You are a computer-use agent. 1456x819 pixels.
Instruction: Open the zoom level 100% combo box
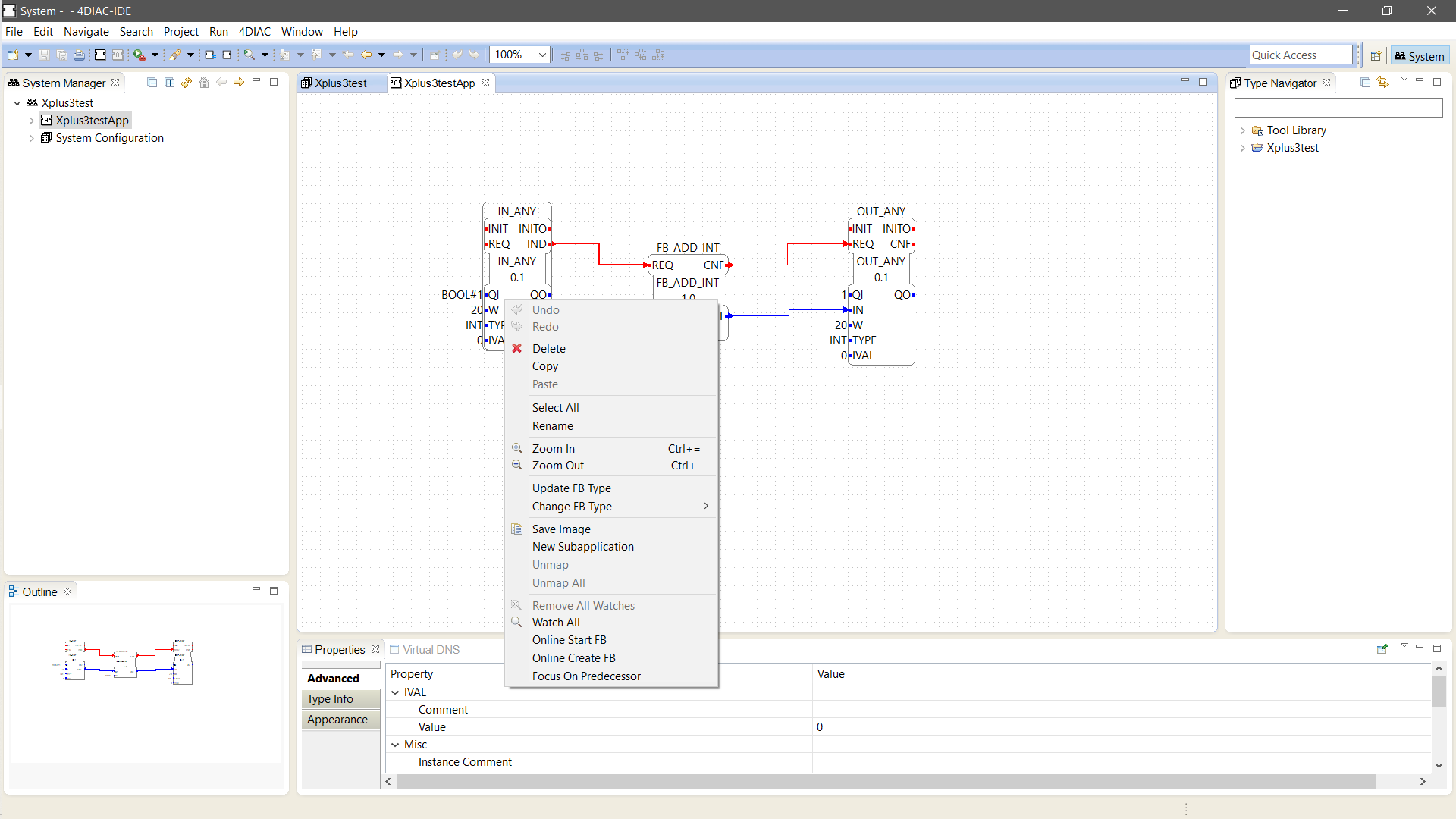(x=519, y=55)
